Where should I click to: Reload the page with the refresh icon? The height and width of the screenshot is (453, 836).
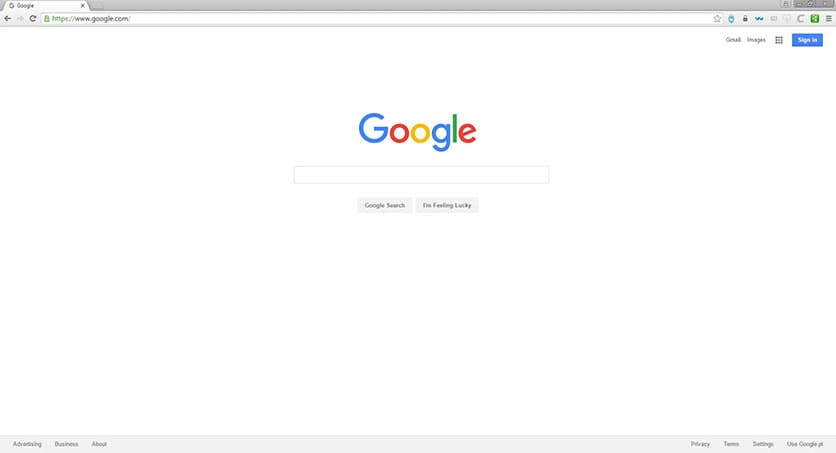[x=33, y=19]
